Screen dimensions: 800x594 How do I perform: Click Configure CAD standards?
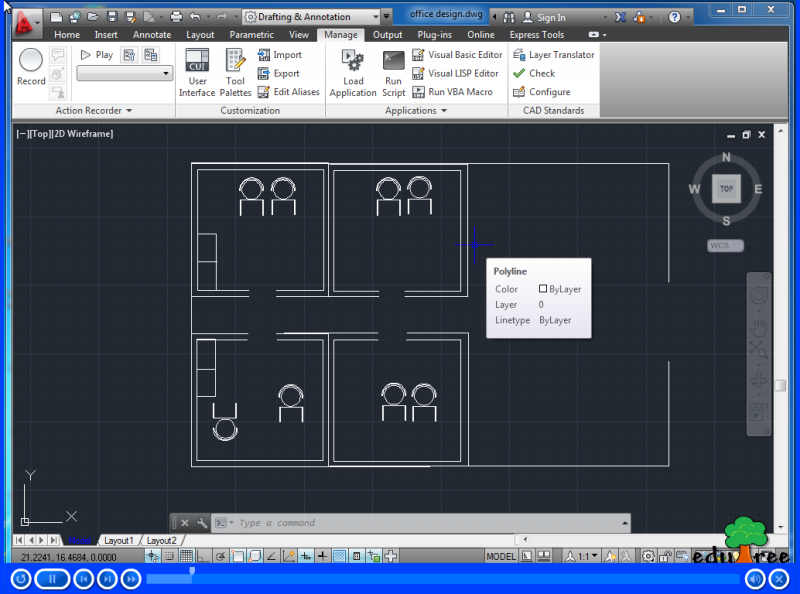pos(542,92)
